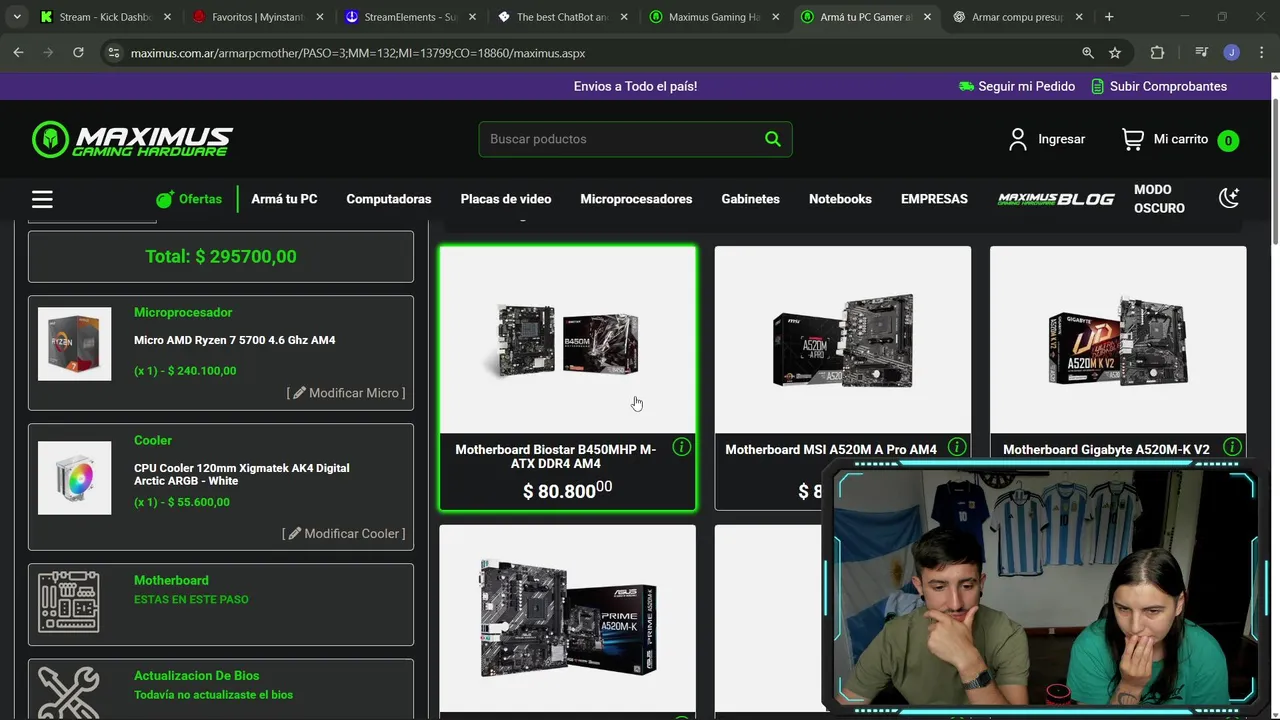This screenshot has width=1280, height=720.
Task: Open info icon on MSI A520M card
Action: pos(957,447)
